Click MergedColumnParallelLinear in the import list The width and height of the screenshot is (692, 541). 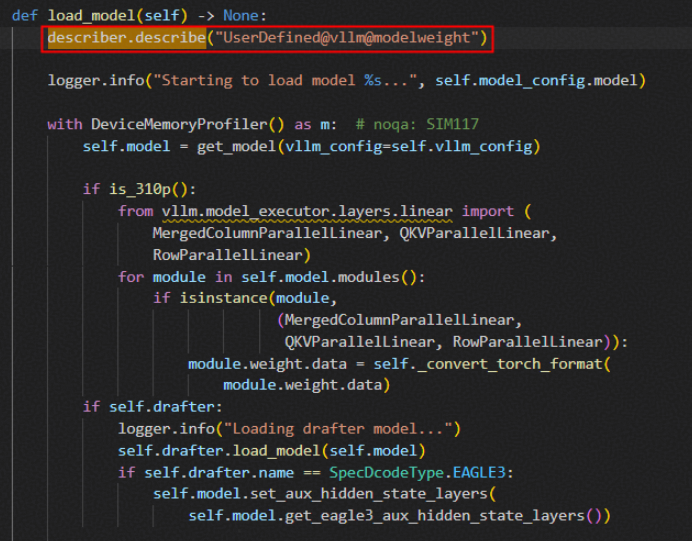point(267,233)
